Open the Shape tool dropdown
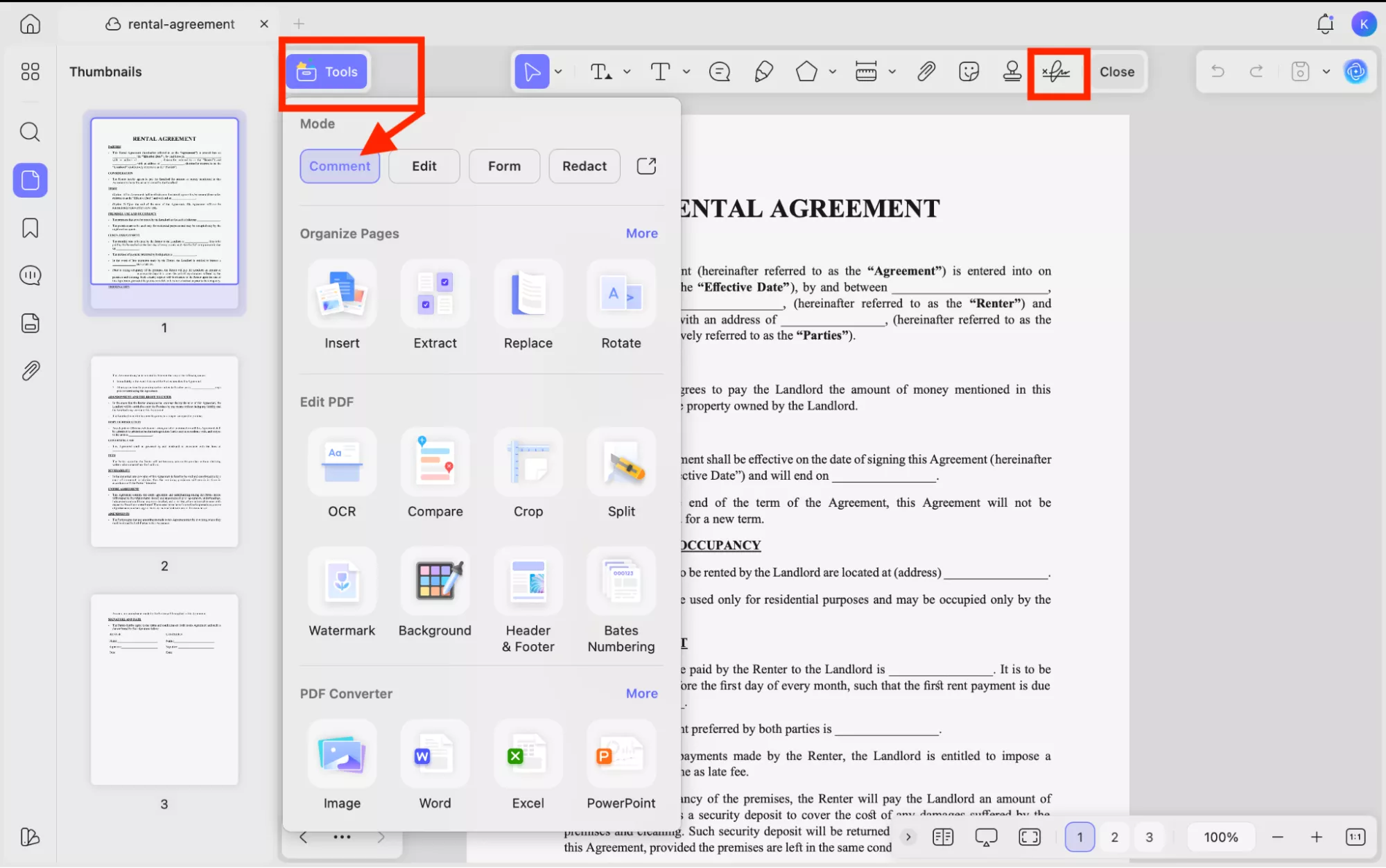 (833, 71)
